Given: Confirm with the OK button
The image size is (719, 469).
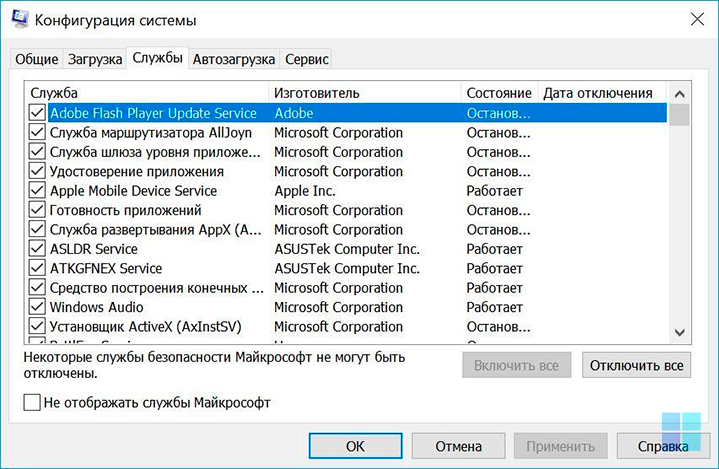Looking at the screenshot, I should [355, 446].
